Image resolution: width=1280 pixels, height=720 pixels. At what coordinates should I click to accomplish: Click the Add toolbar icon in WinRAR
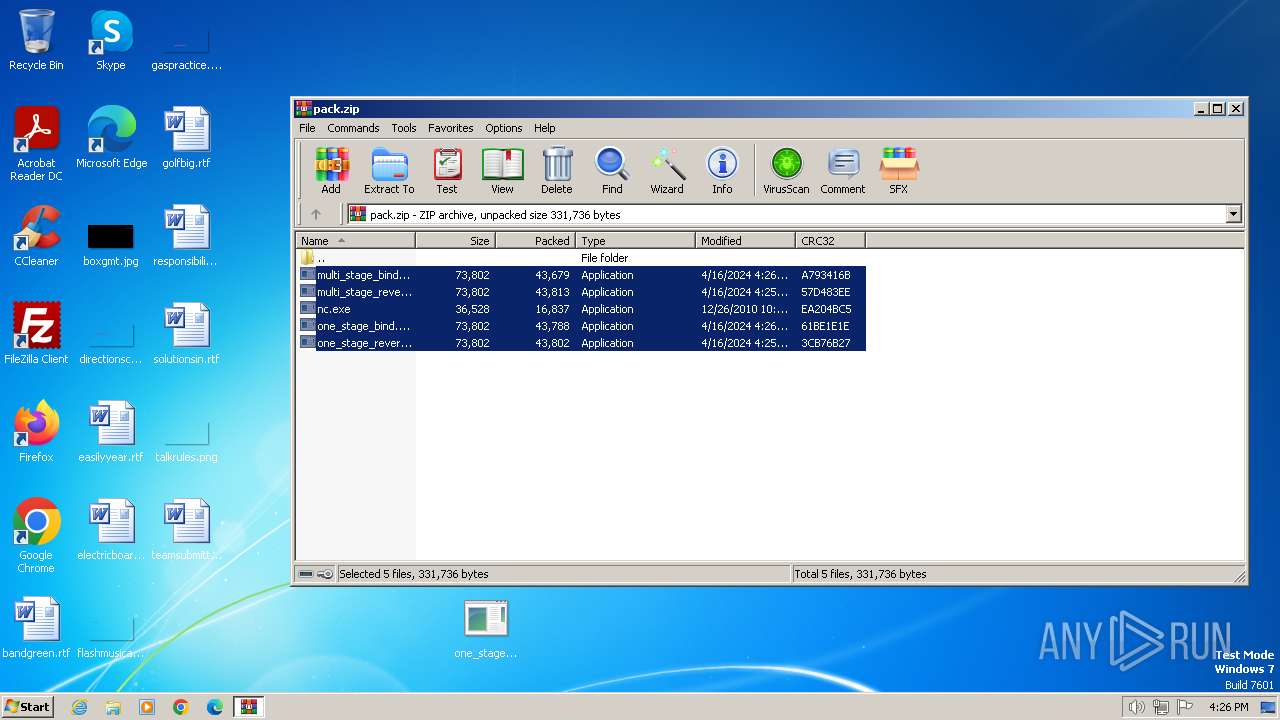tap(331, 170)
